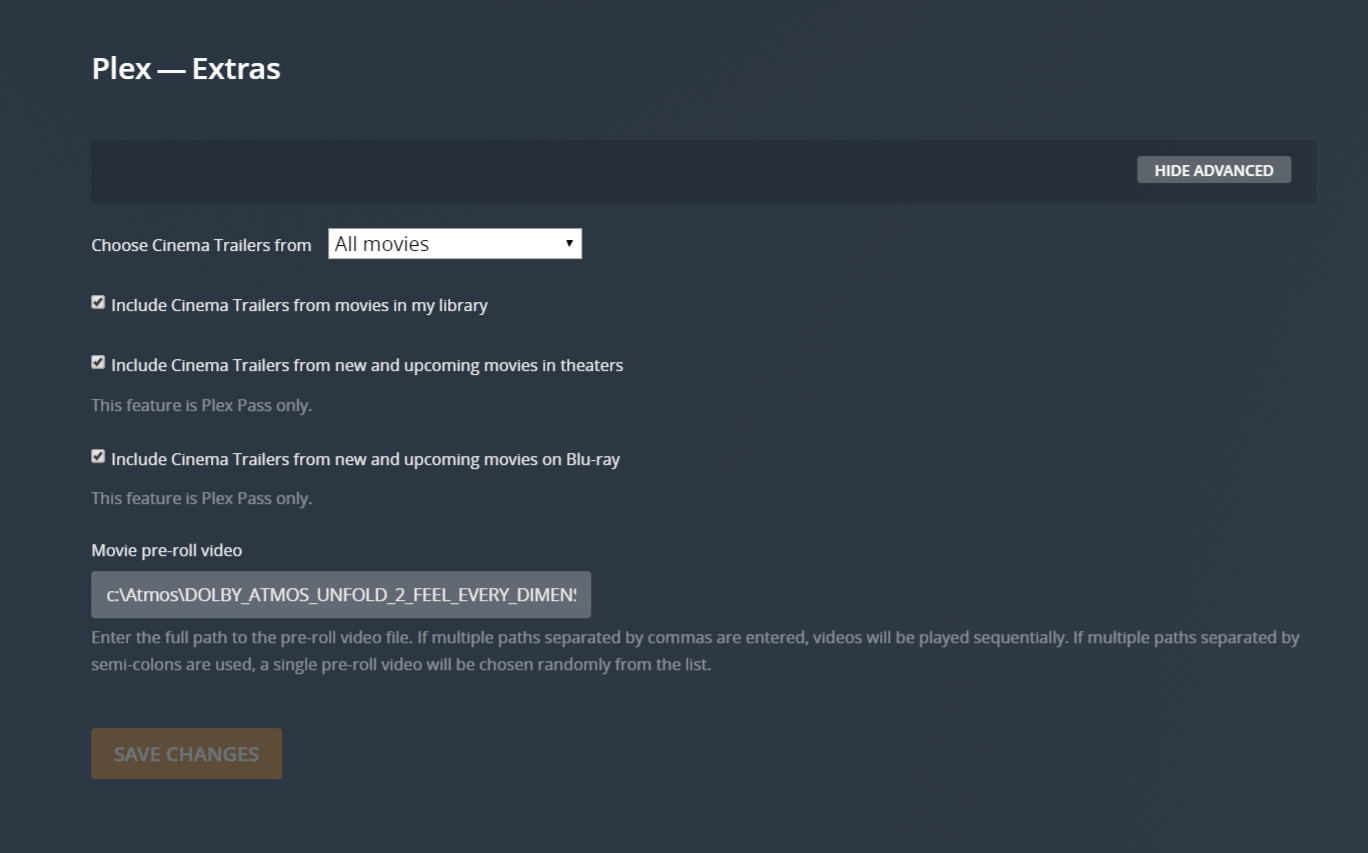
Task: Click the "Plex — Extras" page heading
Action: 186,69
